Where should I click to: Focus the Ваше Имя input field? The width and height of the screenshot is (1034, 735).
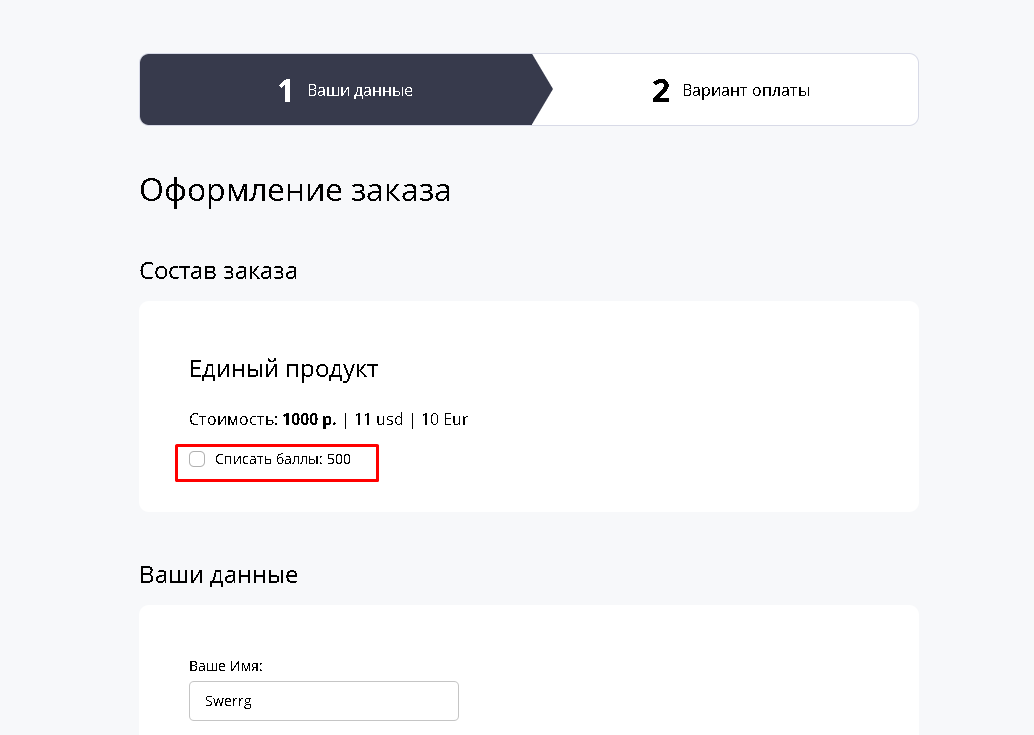[324, 701]
